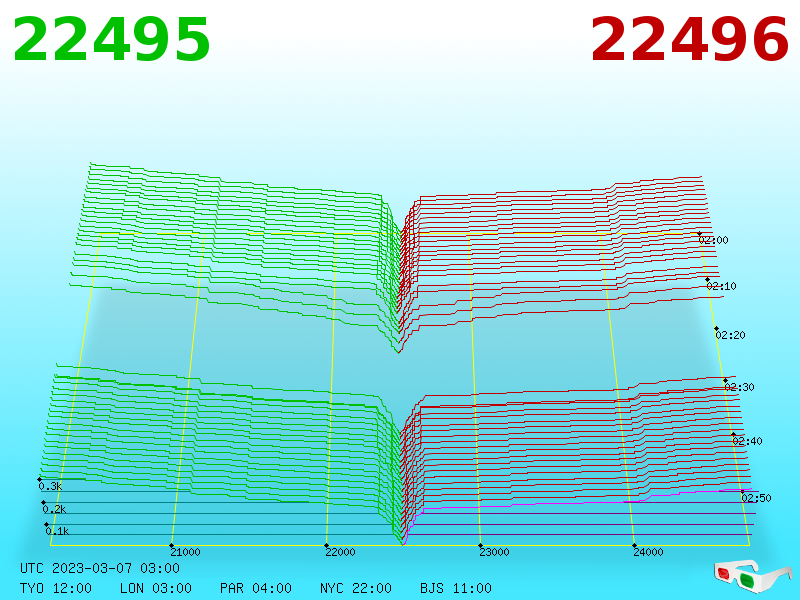The width and height of the screenshot is (800, 600).
Task: Click the green 22495 bid price
Action: coord(111,39)
